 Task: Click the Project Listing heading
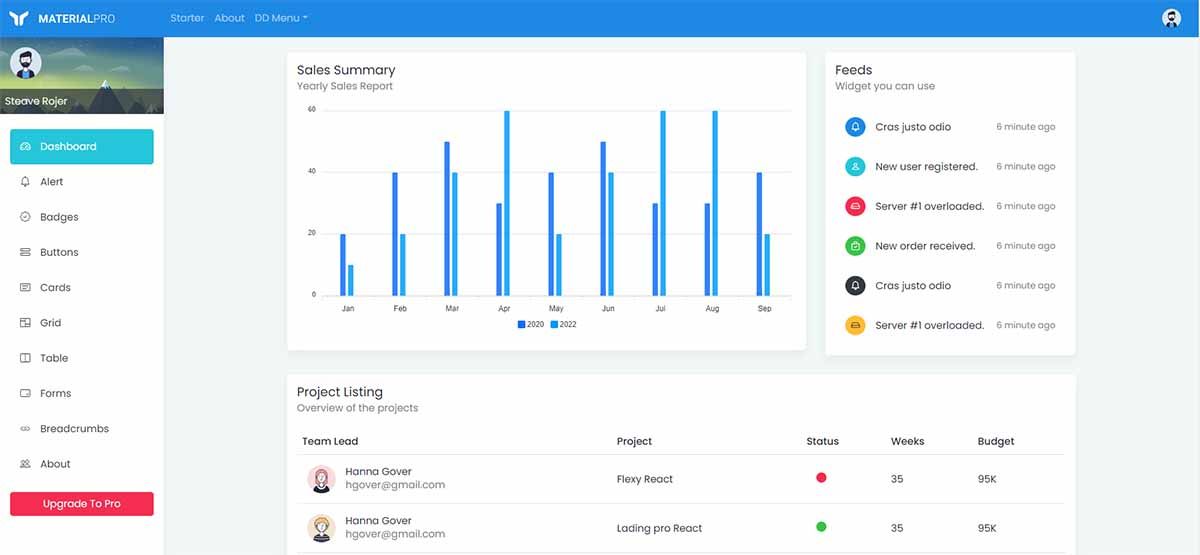coord(340,392)
